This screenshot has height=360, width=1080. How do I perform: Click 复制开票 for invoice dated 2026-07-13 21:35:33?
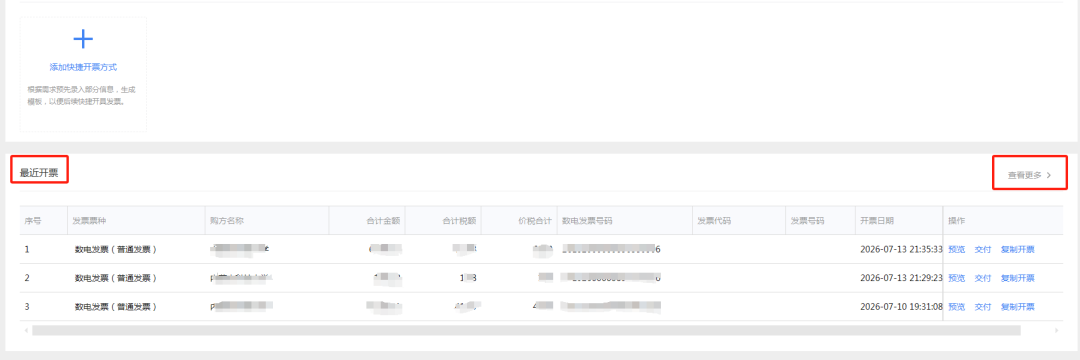click(x=1017, y=250)
